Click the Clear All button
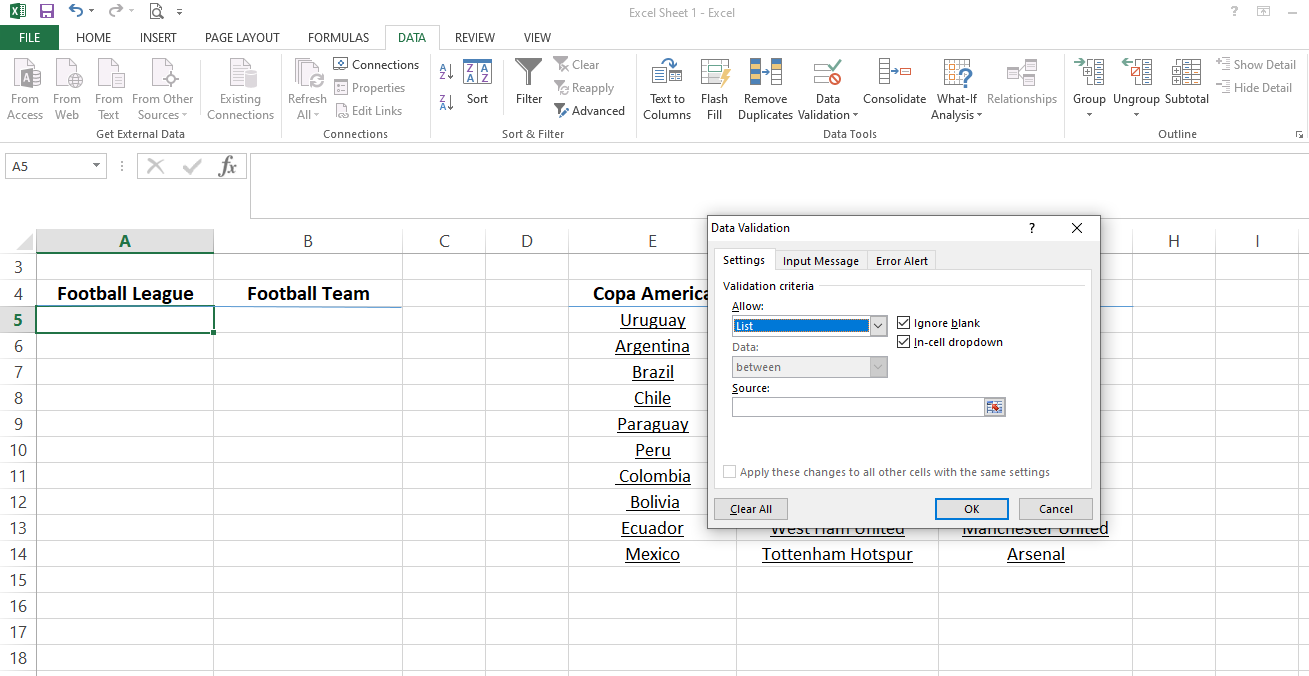This screenshot has height=676, width=1309. click(750, 509)
